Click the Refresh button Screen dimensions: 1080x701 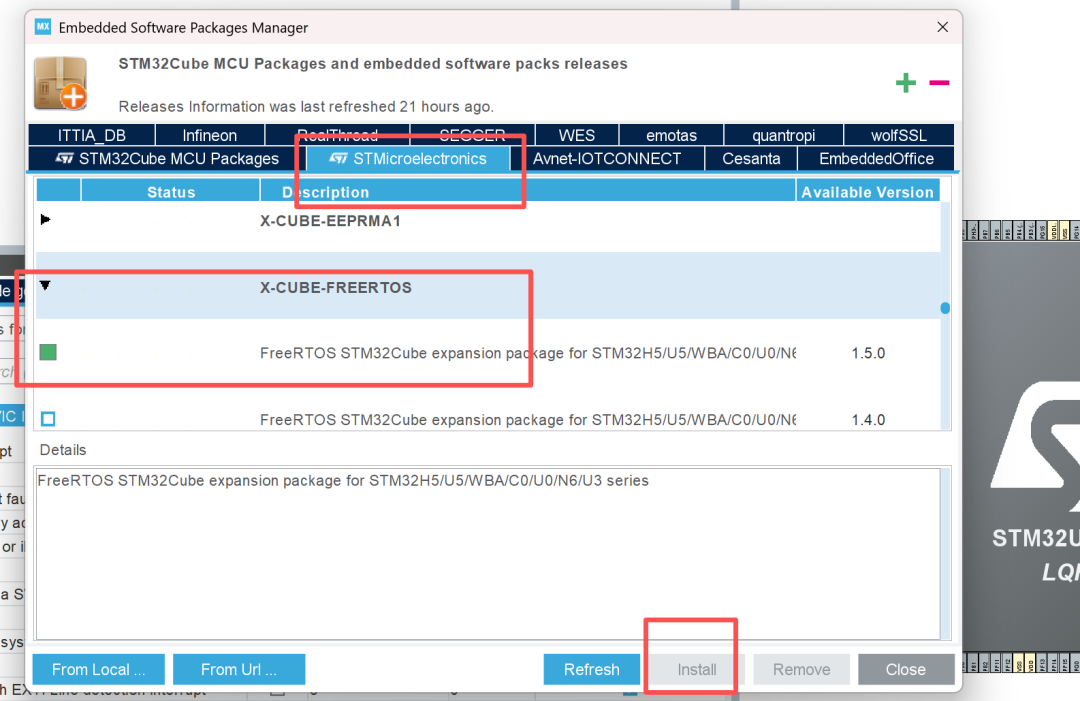coord(592,669)
